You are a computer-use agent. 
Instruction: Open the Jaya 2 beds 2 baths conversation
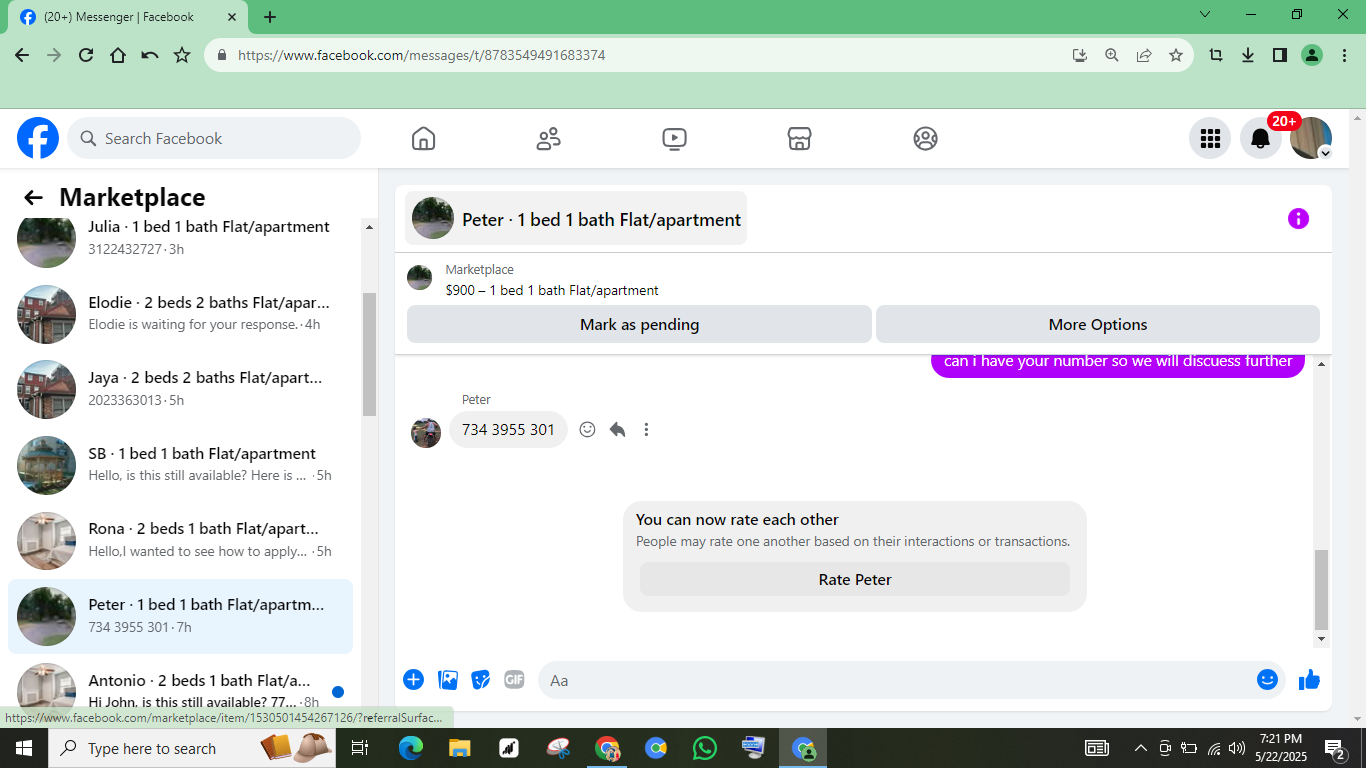click(x=180, y=389)
